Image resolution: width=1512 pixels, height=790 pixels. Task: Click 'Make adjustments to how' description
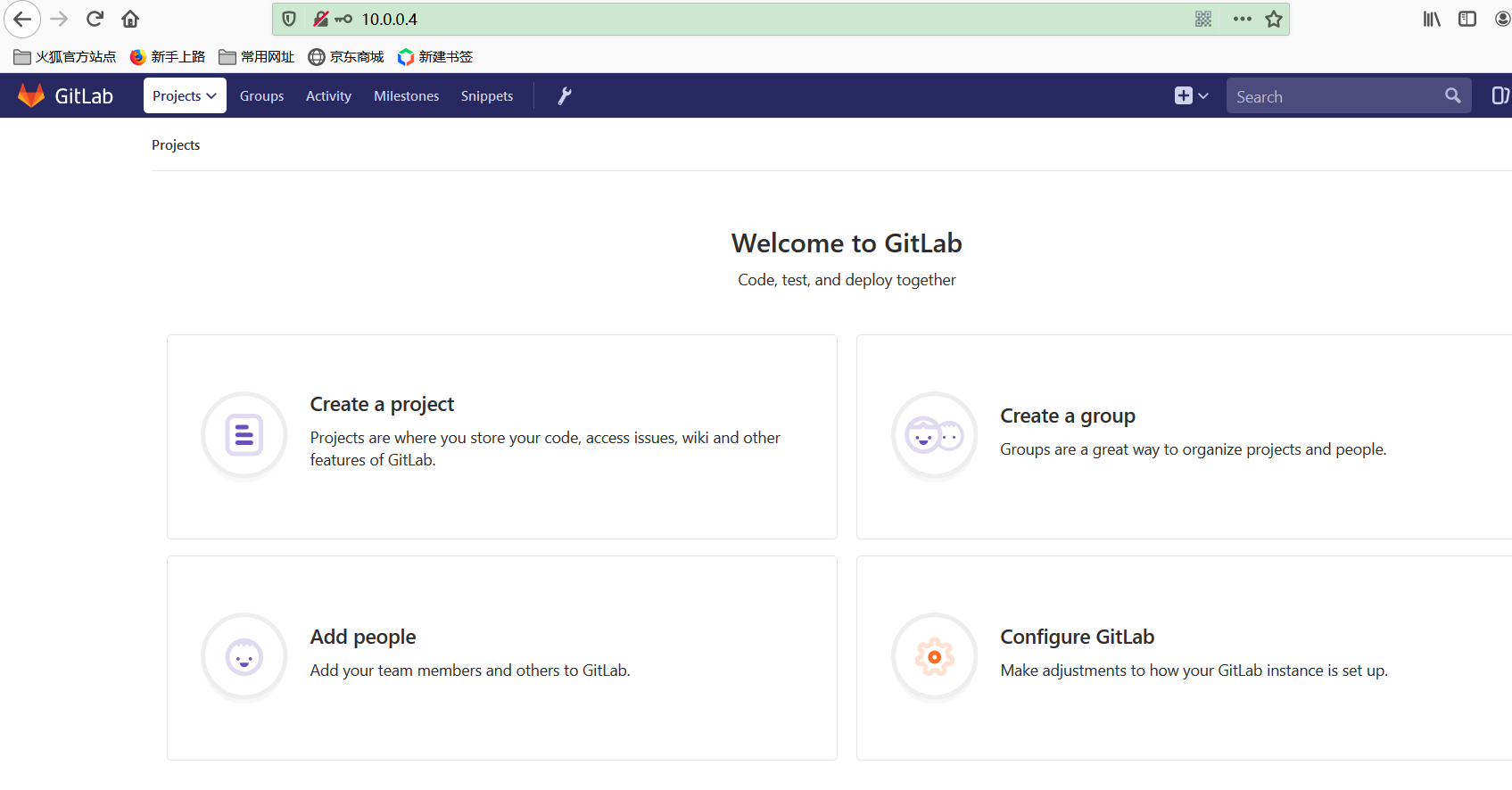pyautogui.click(x=1194, y=671)
